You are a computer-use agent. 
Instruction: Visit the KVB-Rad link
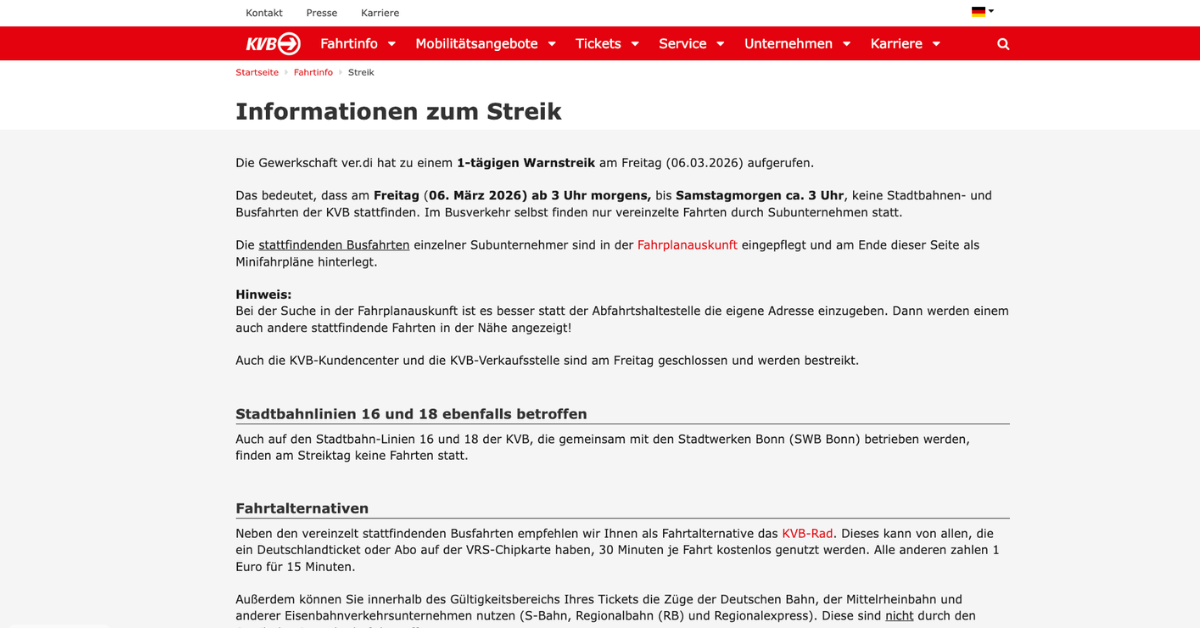(807, 534)
